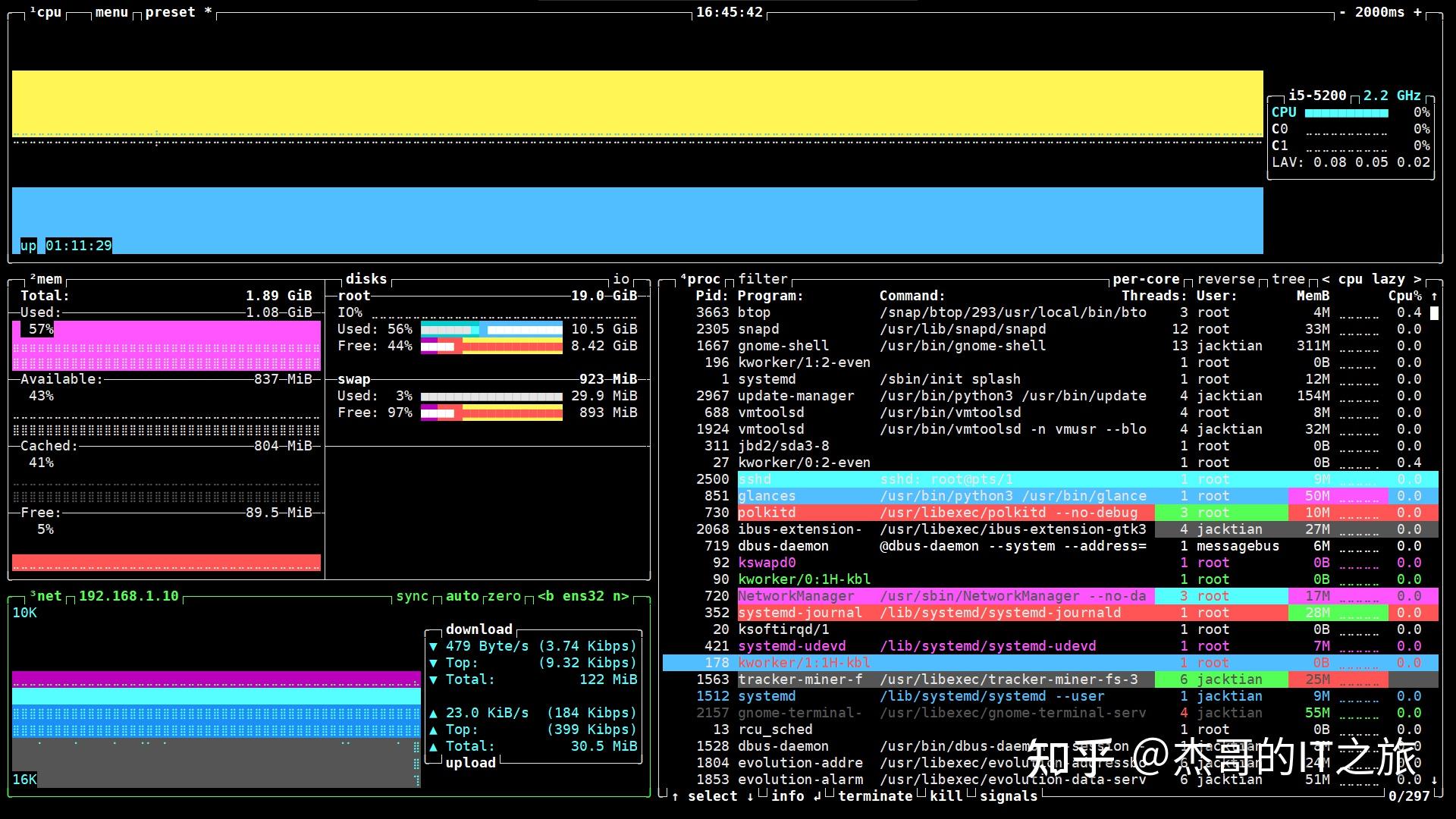Click the left arrow before cpu lazy sort

click(1326, 279)
